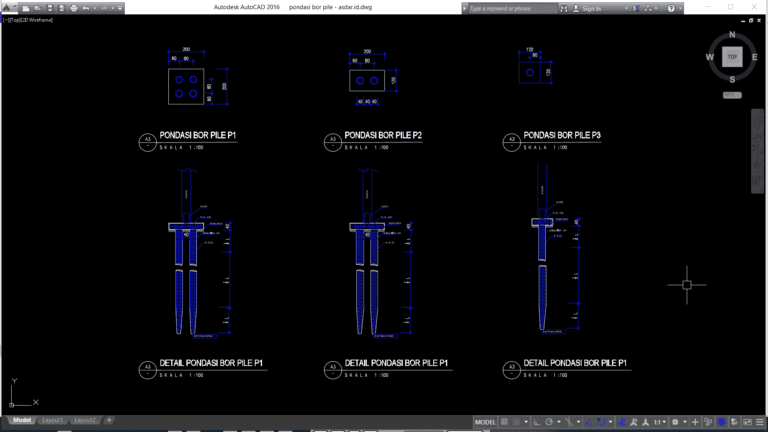Open the Help question mark icon
The image size is (768, 432).
pos(671,8)
